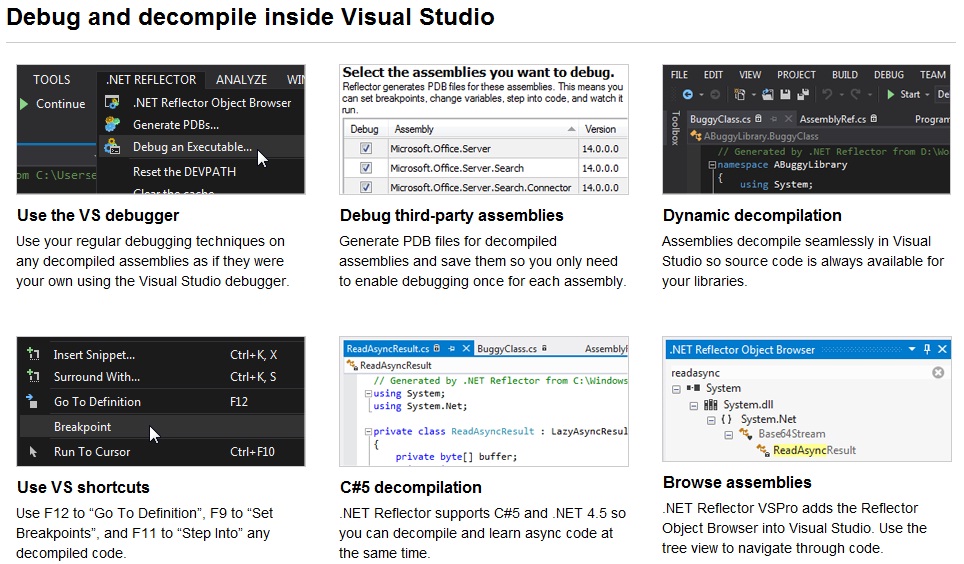Collapse the using System directives block
The height and width of the screenshot is (564, 964).
tap(368, 393)
